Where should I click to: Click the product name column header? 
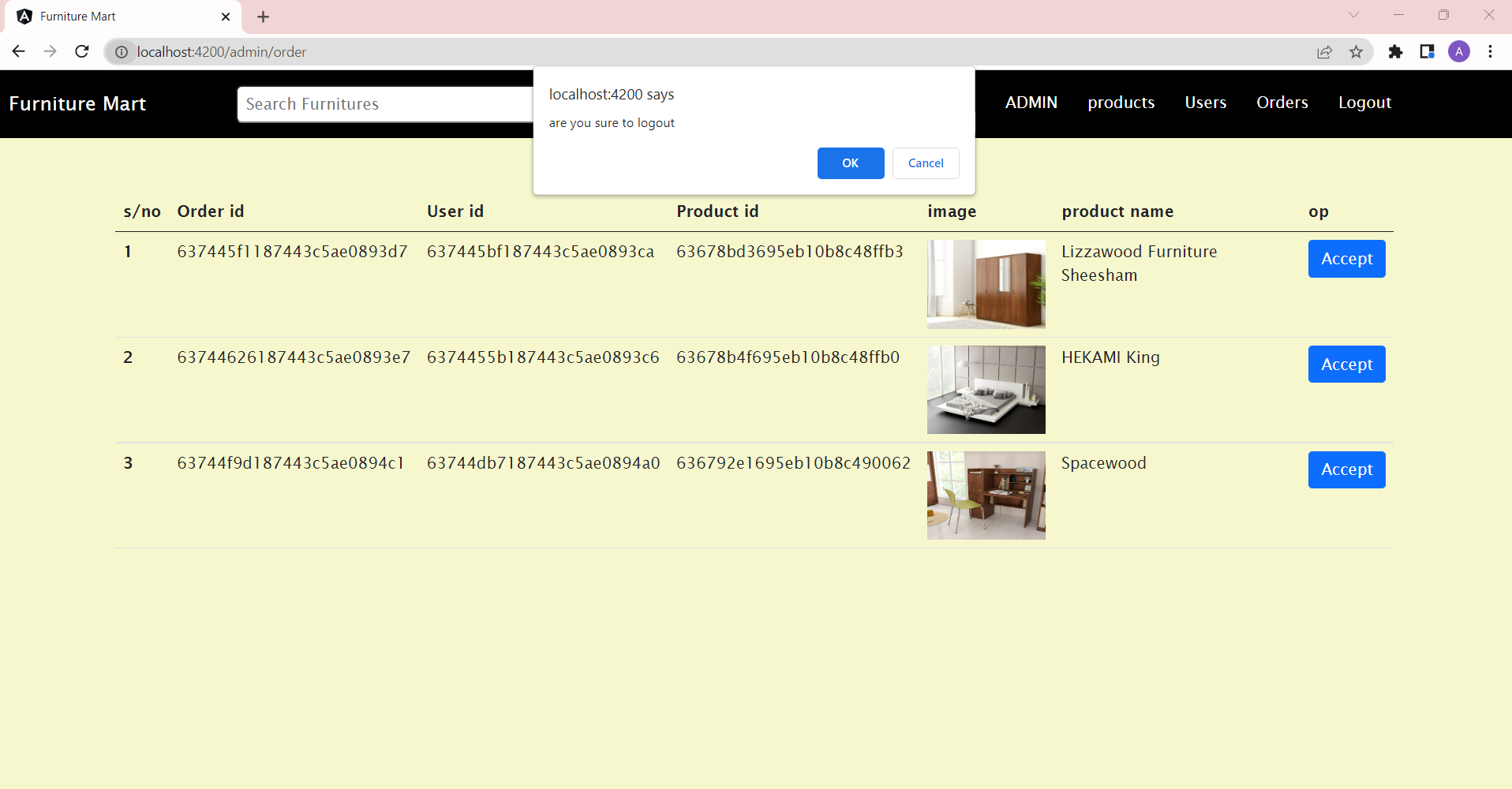click(1117, 211)
